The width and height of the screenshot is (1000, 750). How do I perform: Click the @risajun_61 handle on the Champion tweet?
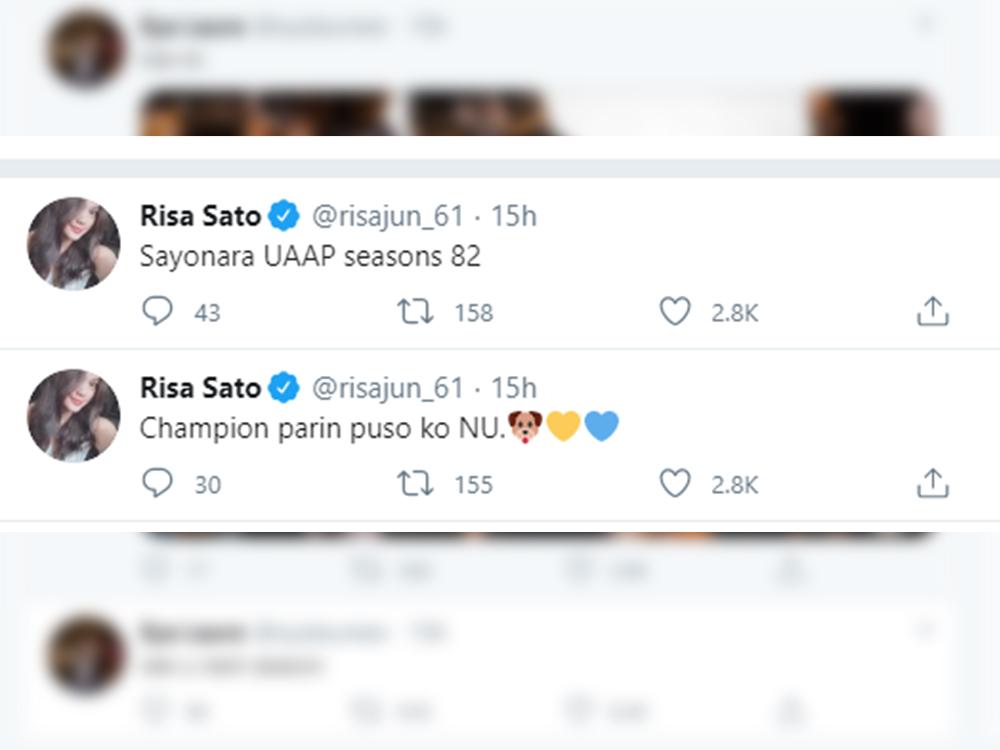pos(388,387)
